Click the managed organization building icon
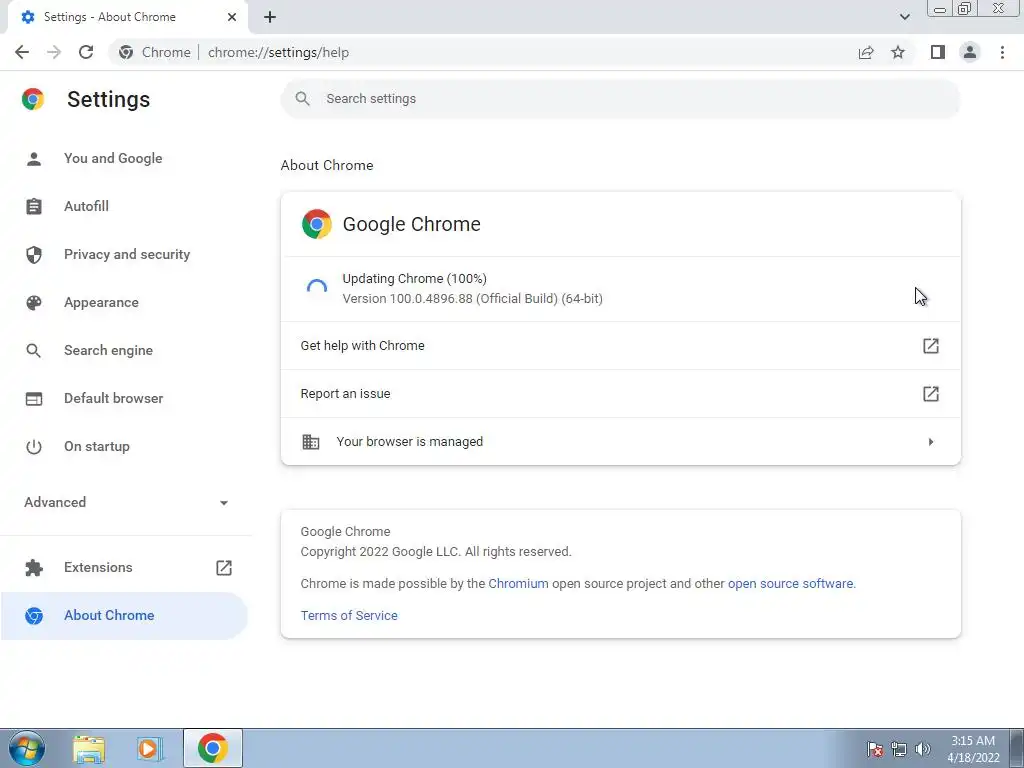Image resolution: width=1024 pixels, height=768 pixels. [x=311, y=442]
